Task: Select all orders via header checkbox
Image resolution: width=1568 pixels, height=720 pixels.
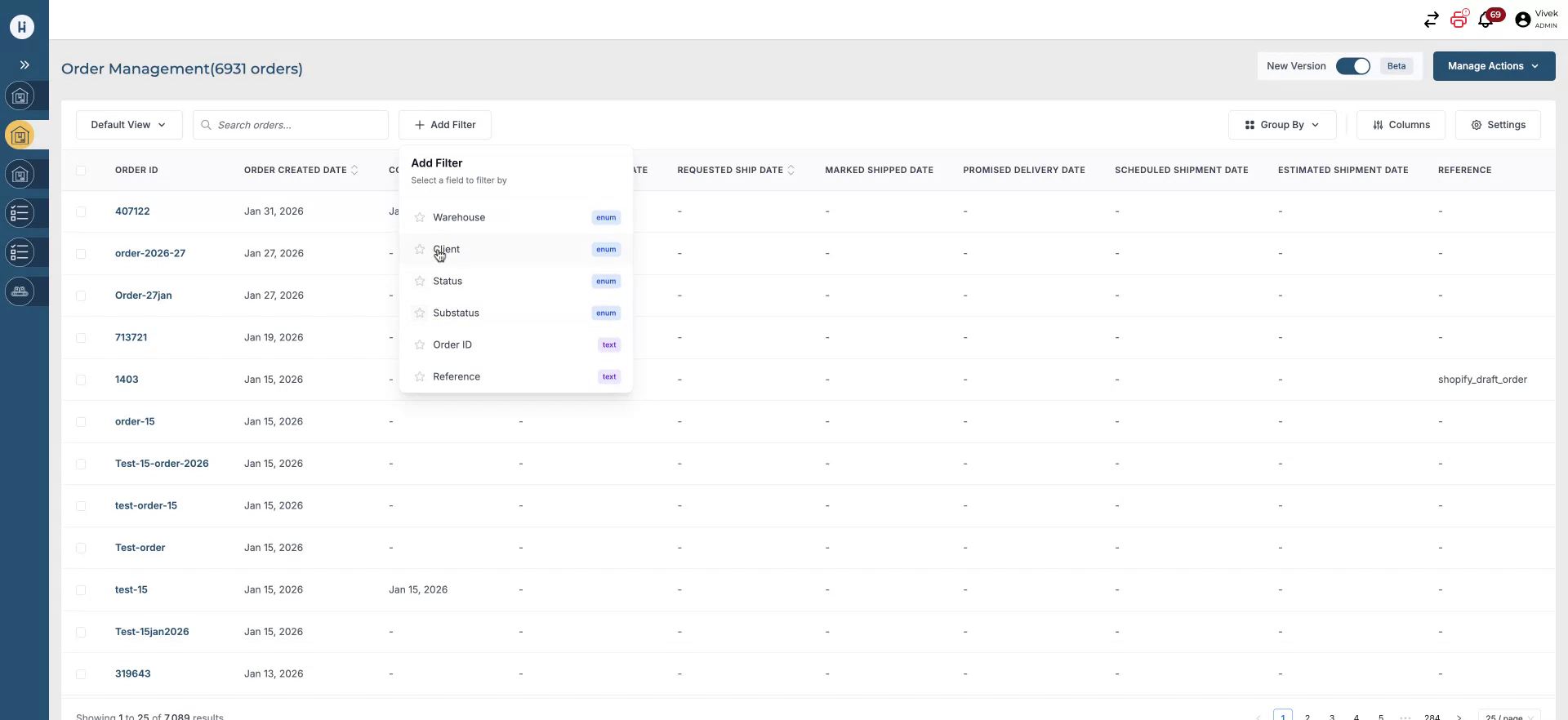Action: point(81,171)
